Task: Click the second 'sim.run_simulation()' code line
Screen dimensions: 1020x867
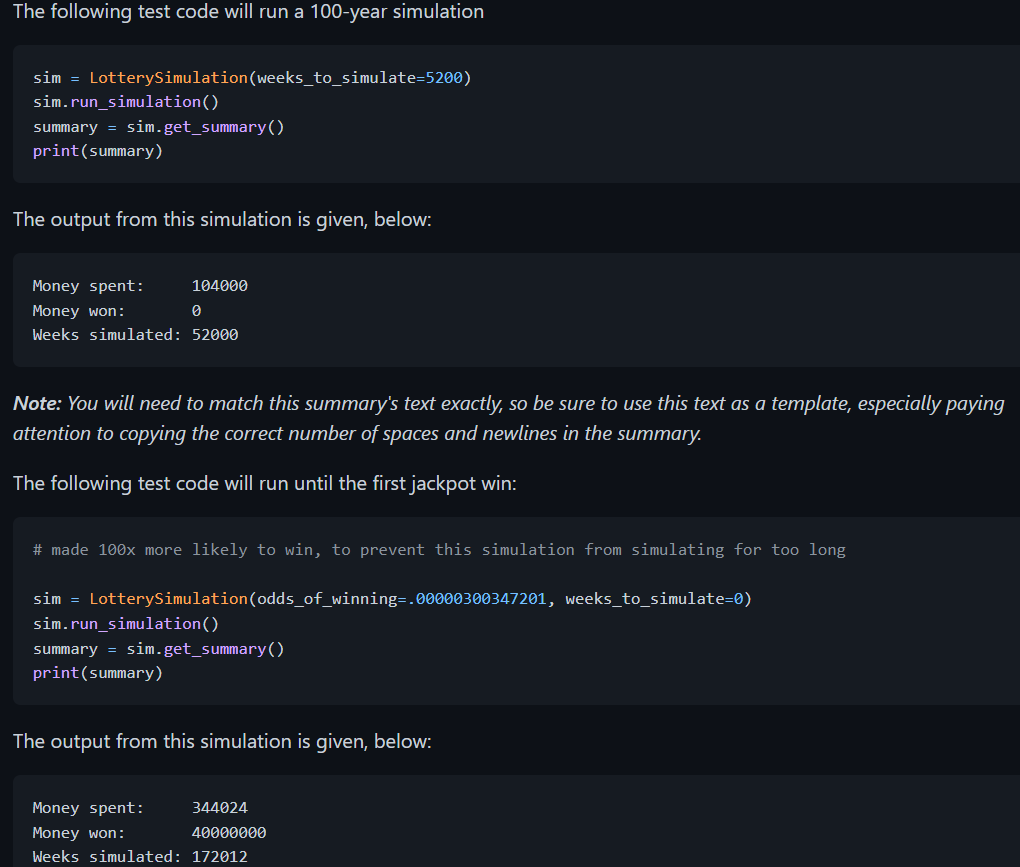Action: (126, 624)
